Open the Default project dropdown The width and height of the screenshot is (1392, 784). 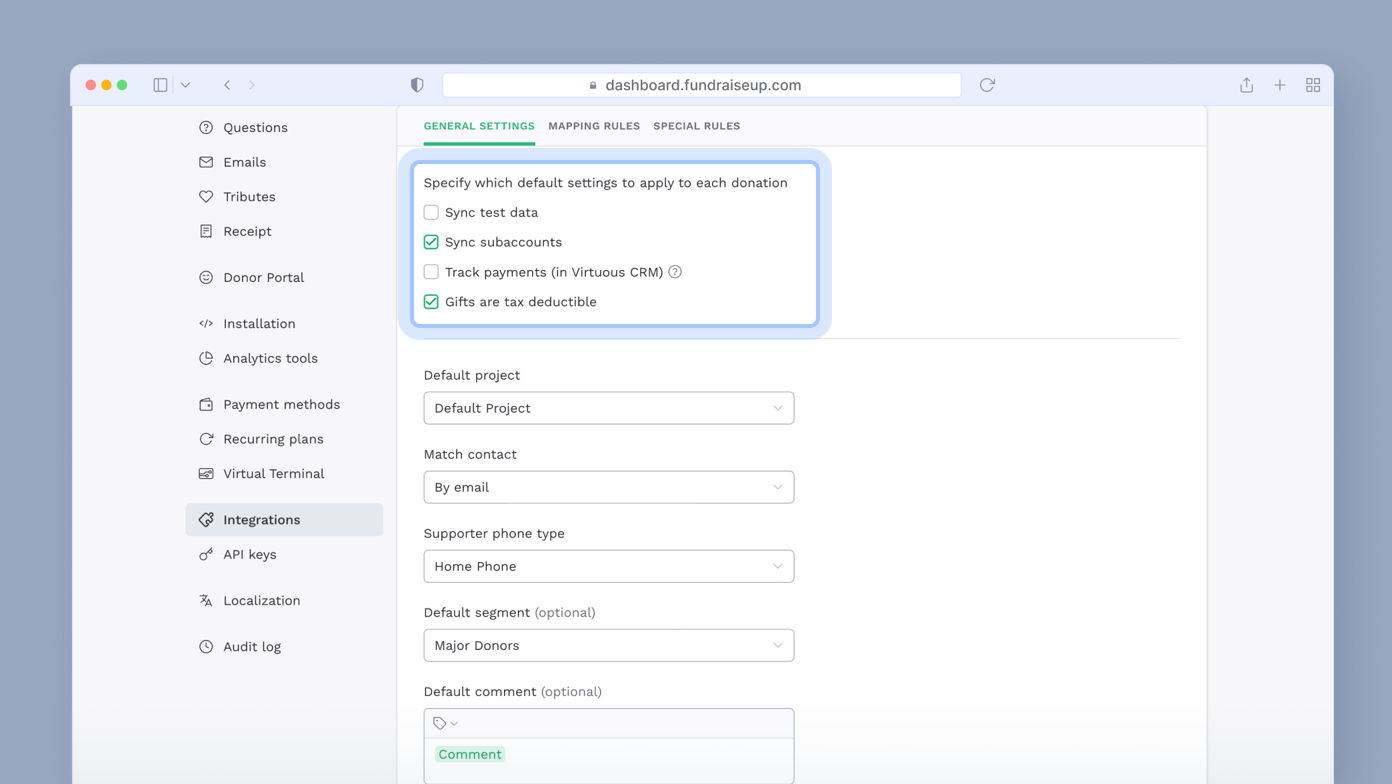[608, 408]
